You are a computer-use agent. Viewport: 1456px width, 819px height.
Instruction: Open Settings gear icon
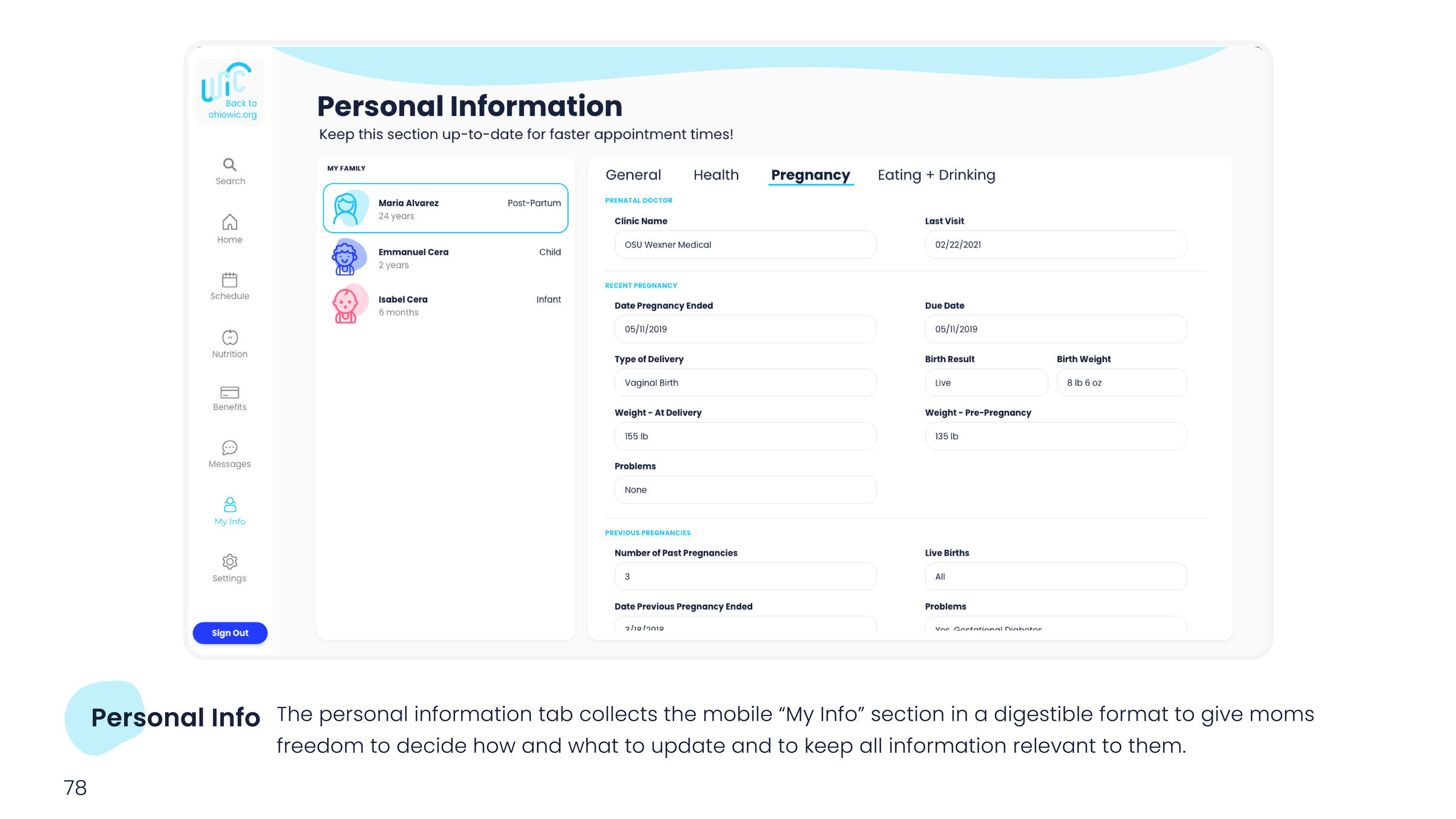pyautogui.click(x=229, y=562)
